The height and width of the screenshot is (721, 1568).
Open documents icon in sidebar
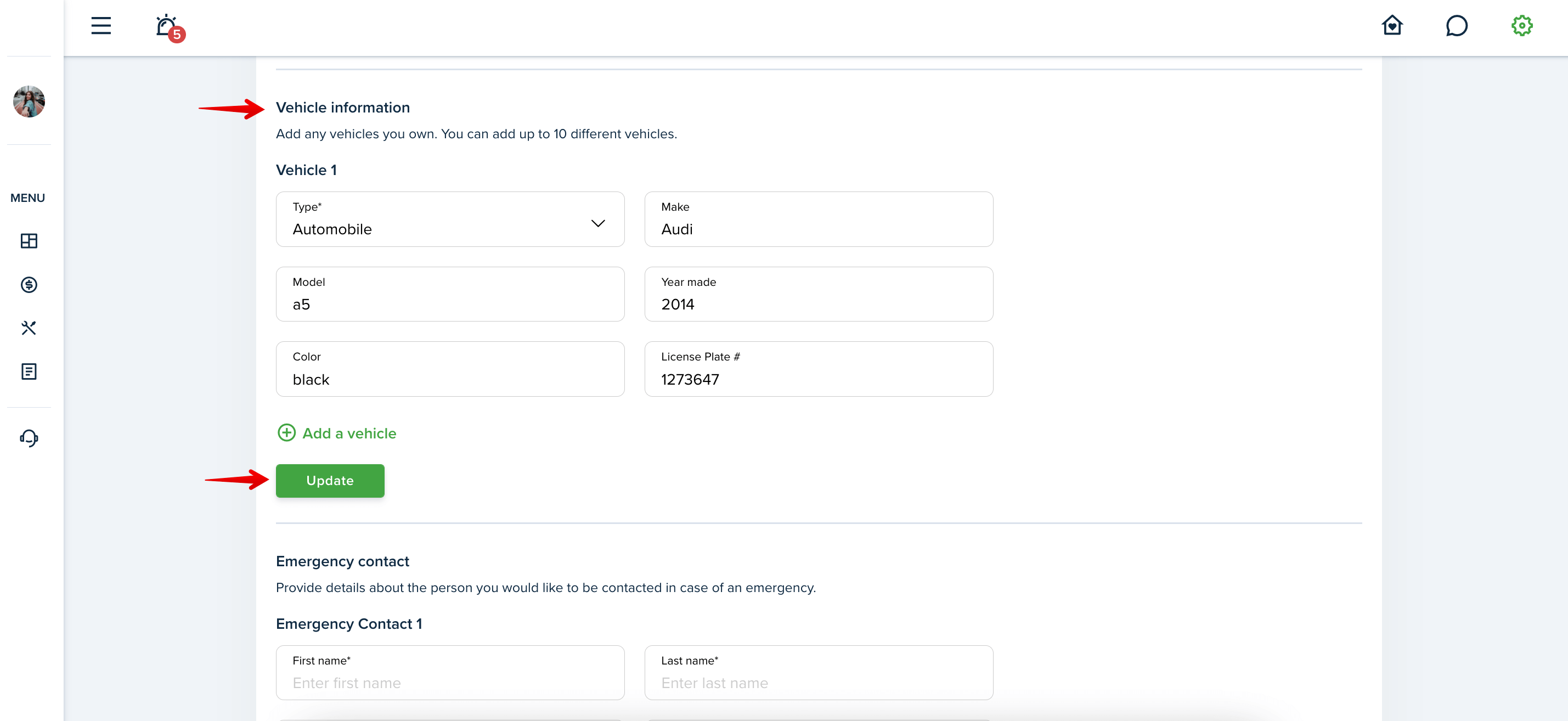point(29,371)
